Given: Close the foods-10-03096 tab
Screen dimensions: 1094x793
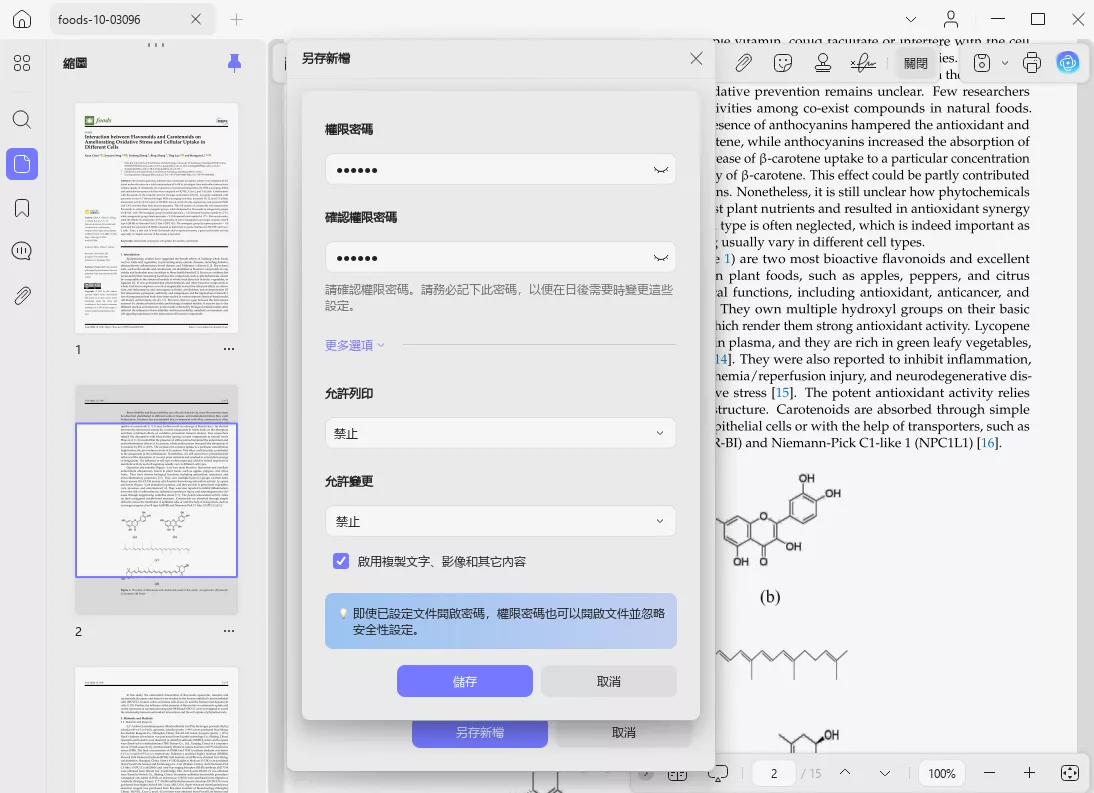Looking at the screenshot, I should click(x=196, y=20).
